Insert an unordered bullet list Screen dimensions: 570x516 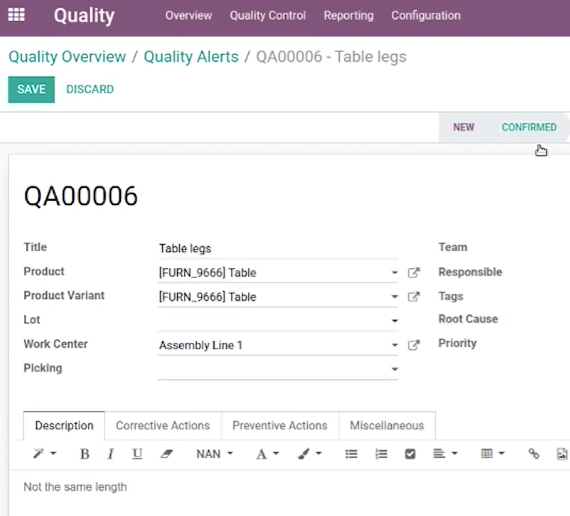(351, 454)
